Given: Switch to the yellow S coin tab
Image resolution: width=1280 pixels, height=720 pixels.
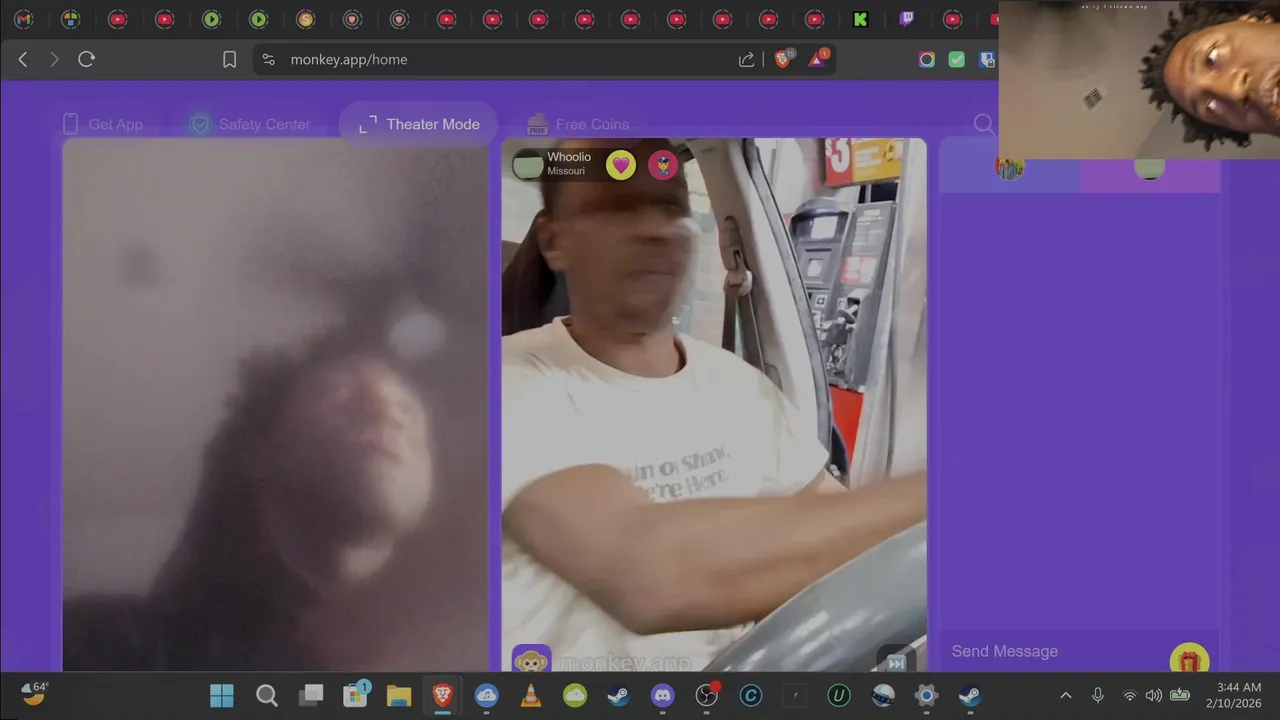Looking at the screenshot, I should tap(305, 19).
